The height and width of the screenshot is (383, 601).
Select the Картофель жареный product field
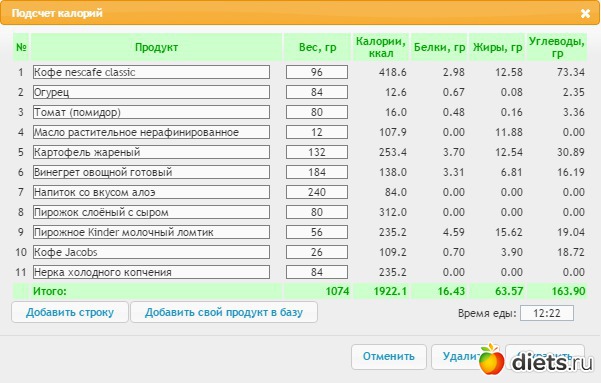(151, 152)
